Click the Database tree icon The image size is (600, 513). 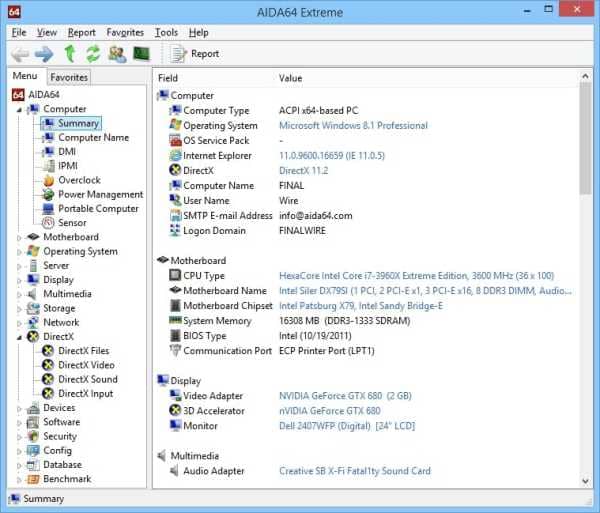[33, 465]
